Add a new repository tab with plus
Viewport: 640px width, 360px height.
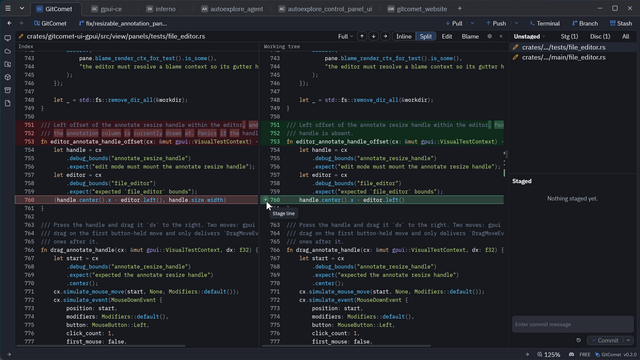(x=460, y=9)
